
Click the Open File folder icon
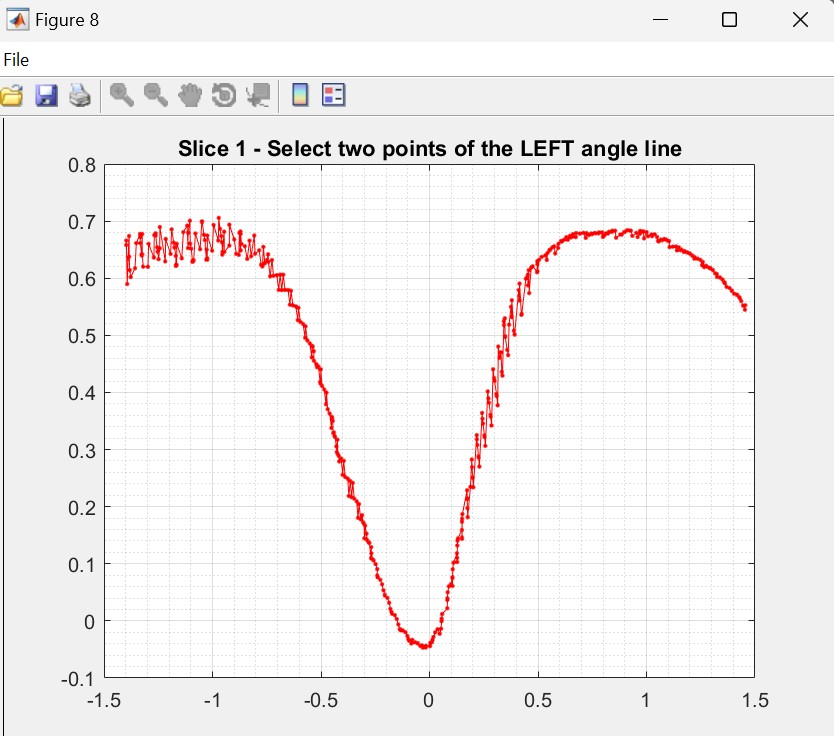coord(11,95)
